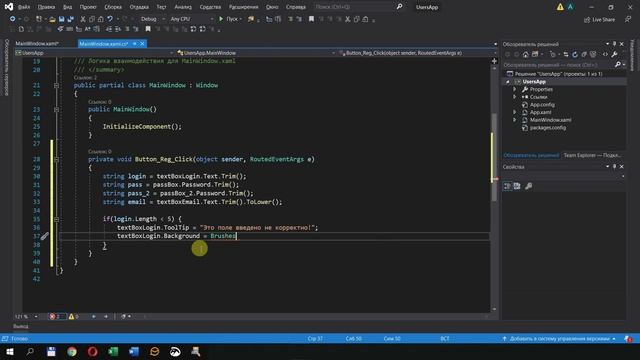Toggle bookmark icon in top toolbar
The width and height of the screenshot is (640, 360).
tap(311, 19)
